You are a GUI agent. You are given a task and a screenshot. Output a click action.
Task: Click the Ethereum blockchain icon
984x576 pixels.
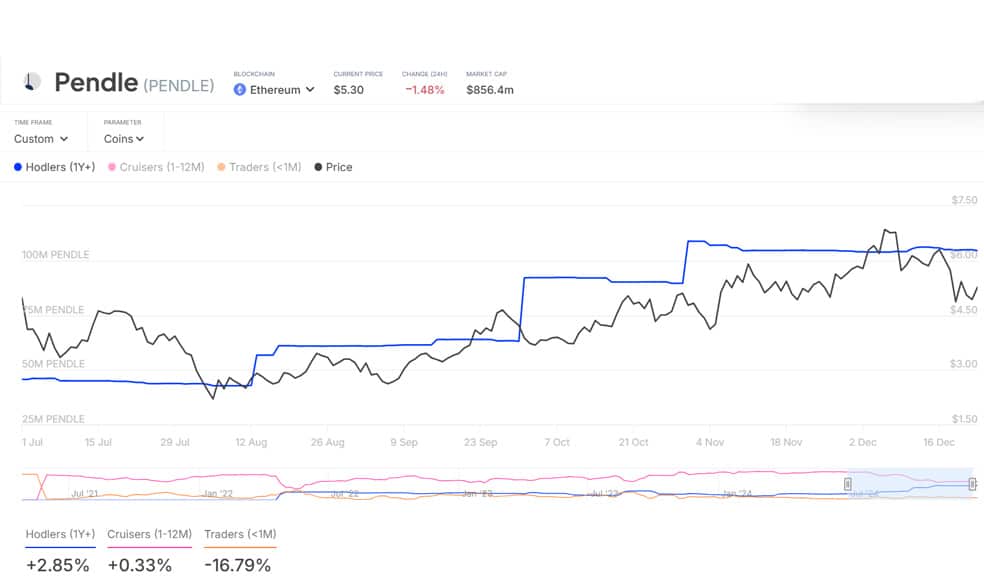click(x=239, y=90)
